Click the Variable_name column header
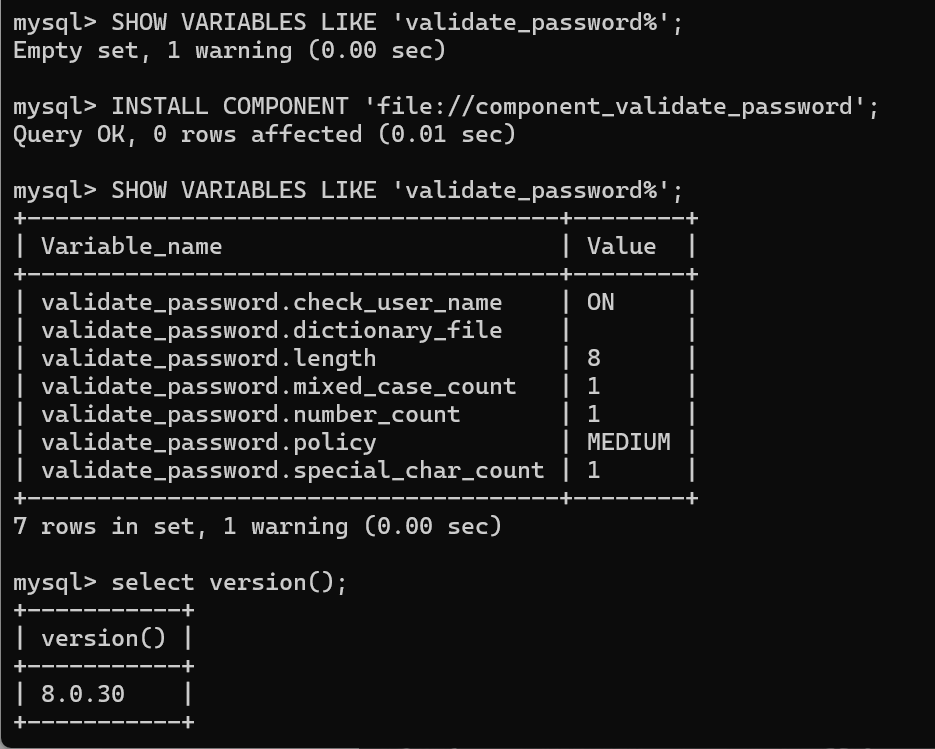The width and height of the screenshot is (935, 749). pyautogui.click(x=131, y=246)
